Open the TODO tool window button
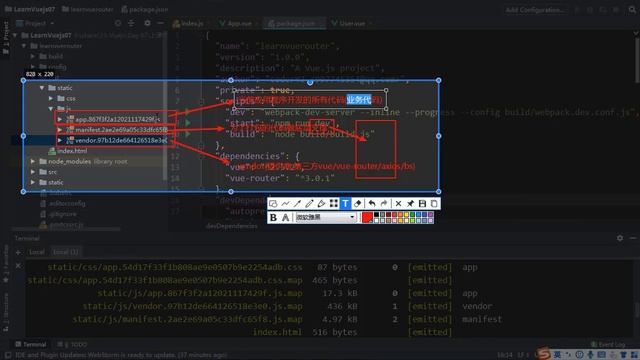 72,344
